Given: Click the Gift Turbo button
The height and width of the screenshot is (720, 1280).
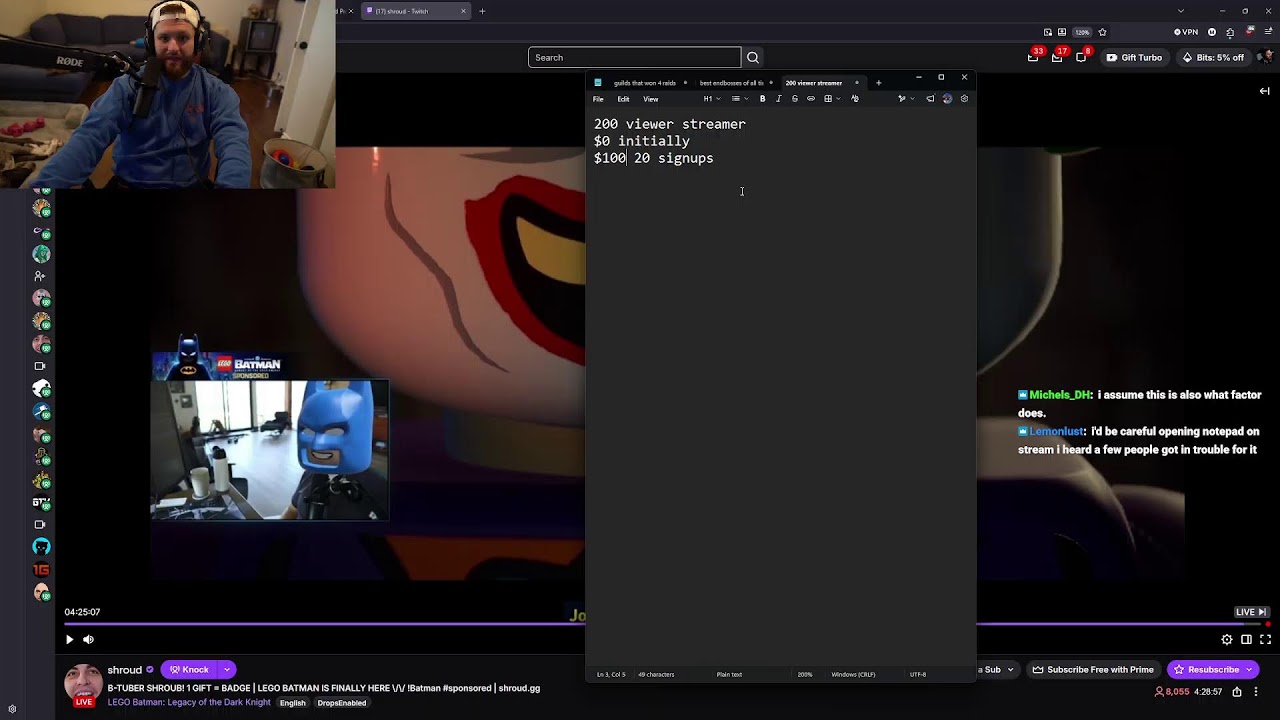Looking at the screenshot, I should (1134, 57).
